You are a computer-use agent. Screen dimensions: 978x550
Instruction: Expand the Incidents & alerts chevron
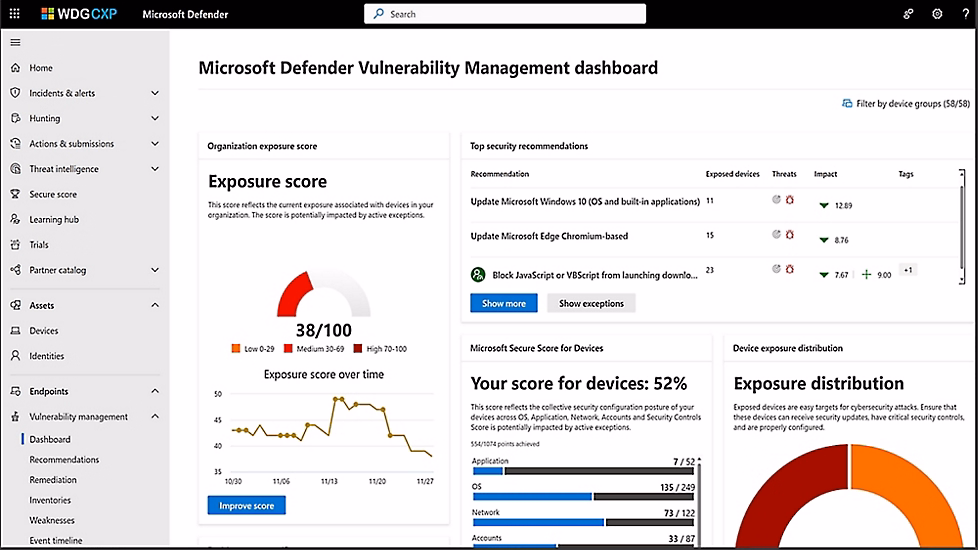click(x=155, y=93)
